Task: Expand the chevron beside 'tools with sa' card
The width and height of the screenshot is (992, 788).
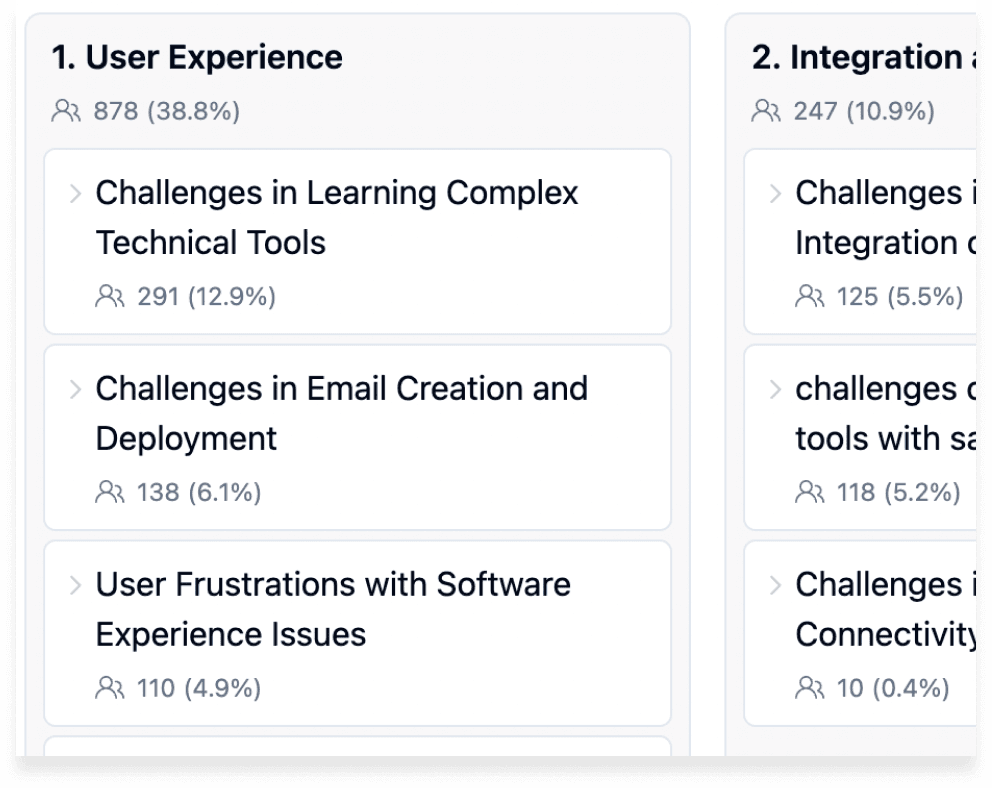Action: pyautogui.click(x=776, y=389)
